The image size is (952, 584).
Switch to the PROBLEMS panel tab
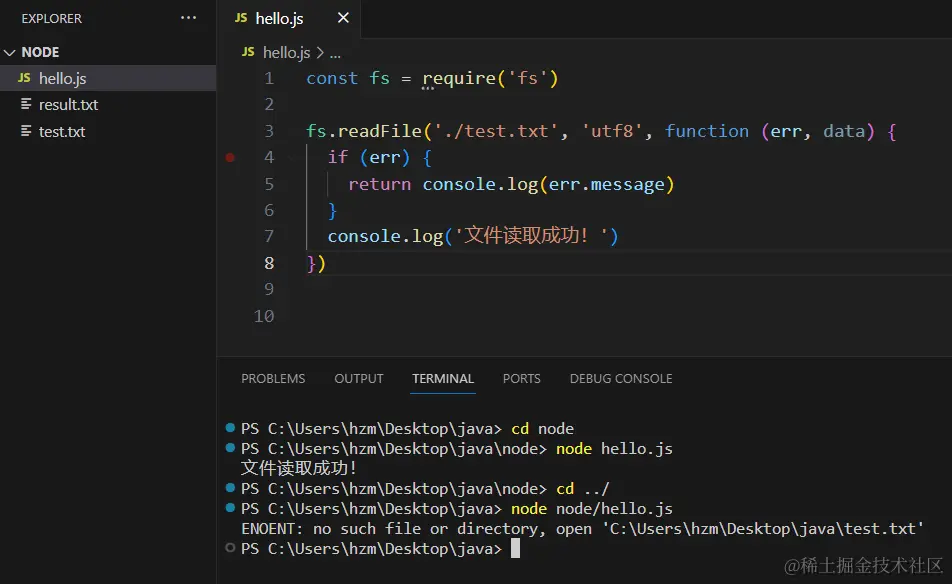[x=273, y=379]
